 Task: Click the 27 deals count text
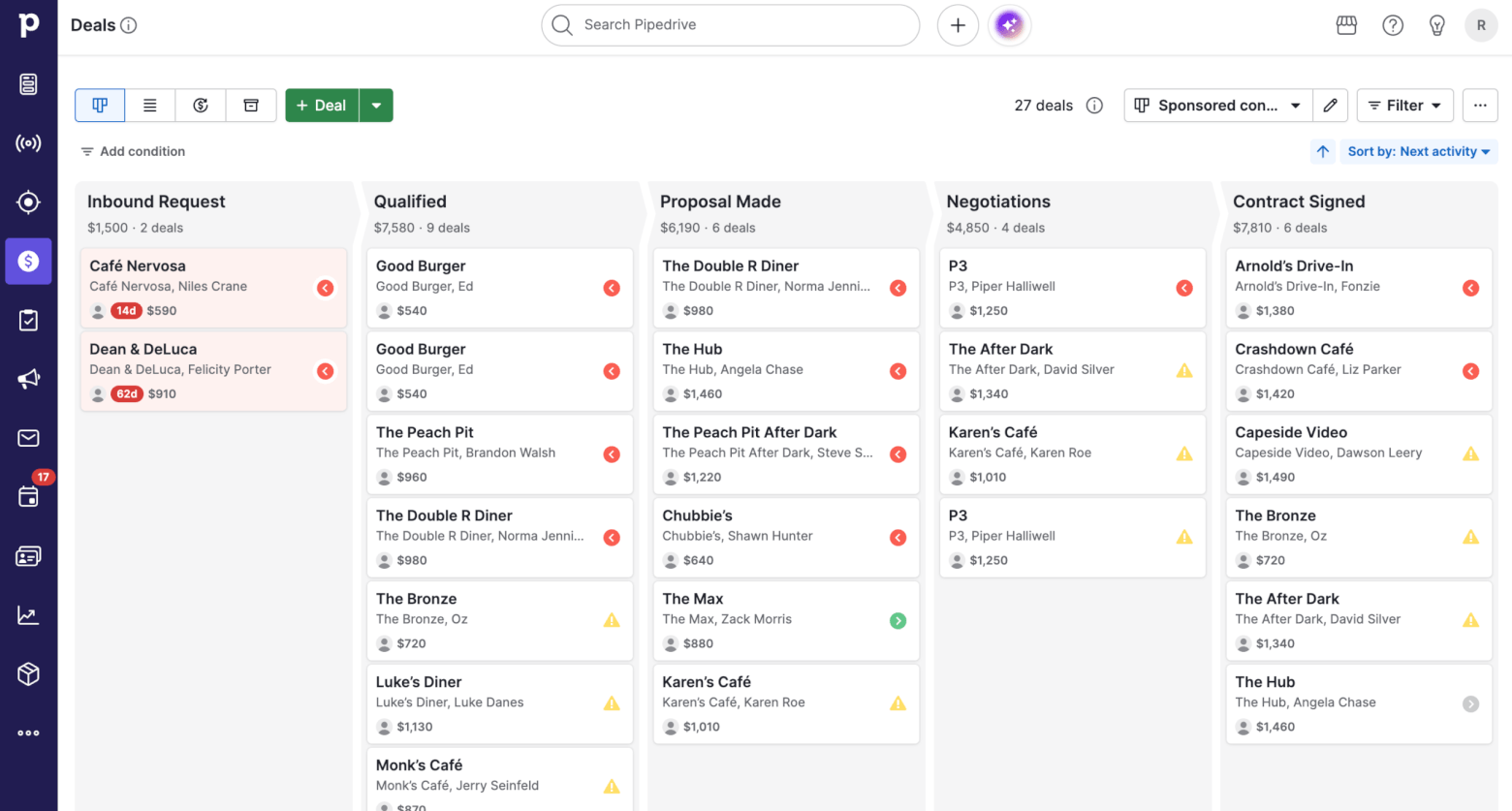pyautogui.click(x=1044, y=106)
